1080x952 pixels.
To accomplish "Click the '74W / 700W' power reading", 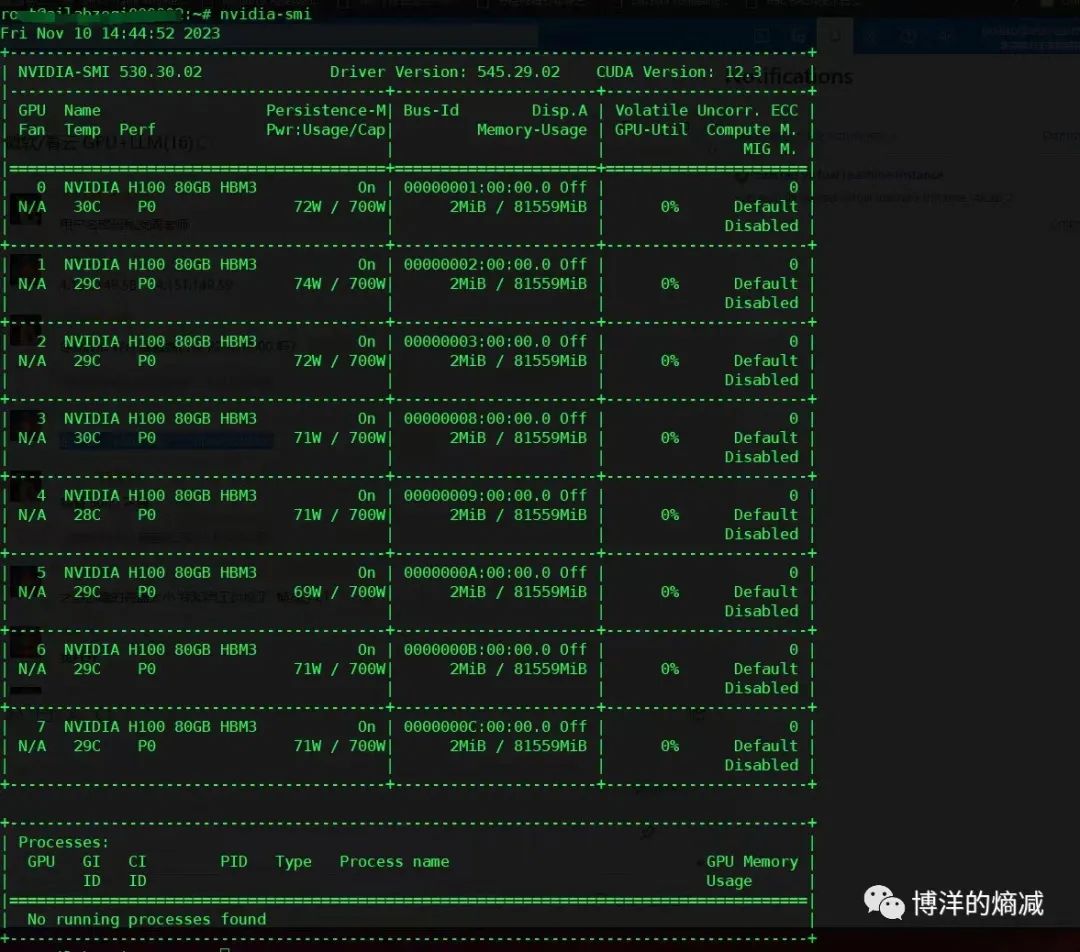I will pos(340,284).
